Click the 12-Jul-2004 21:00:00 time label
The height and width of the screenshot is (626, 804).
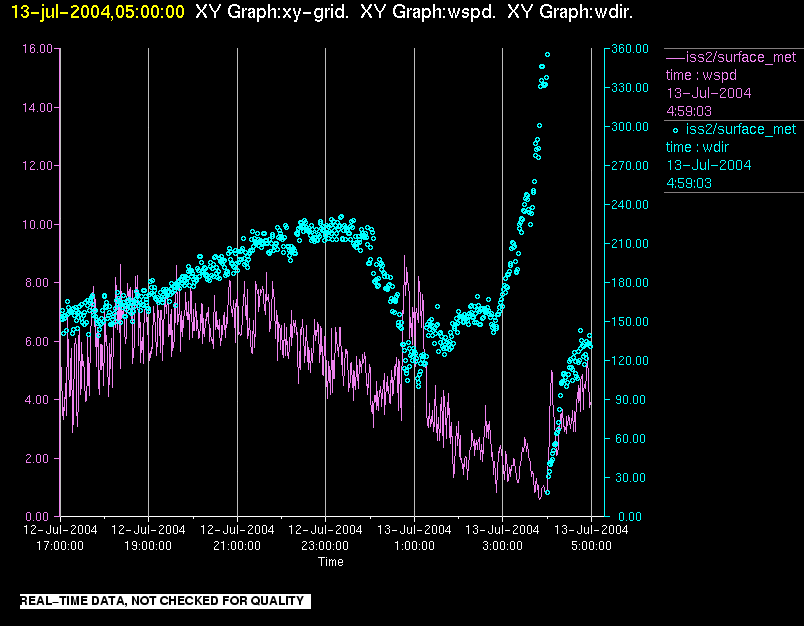pyautogui.click(x=237, y=537)
